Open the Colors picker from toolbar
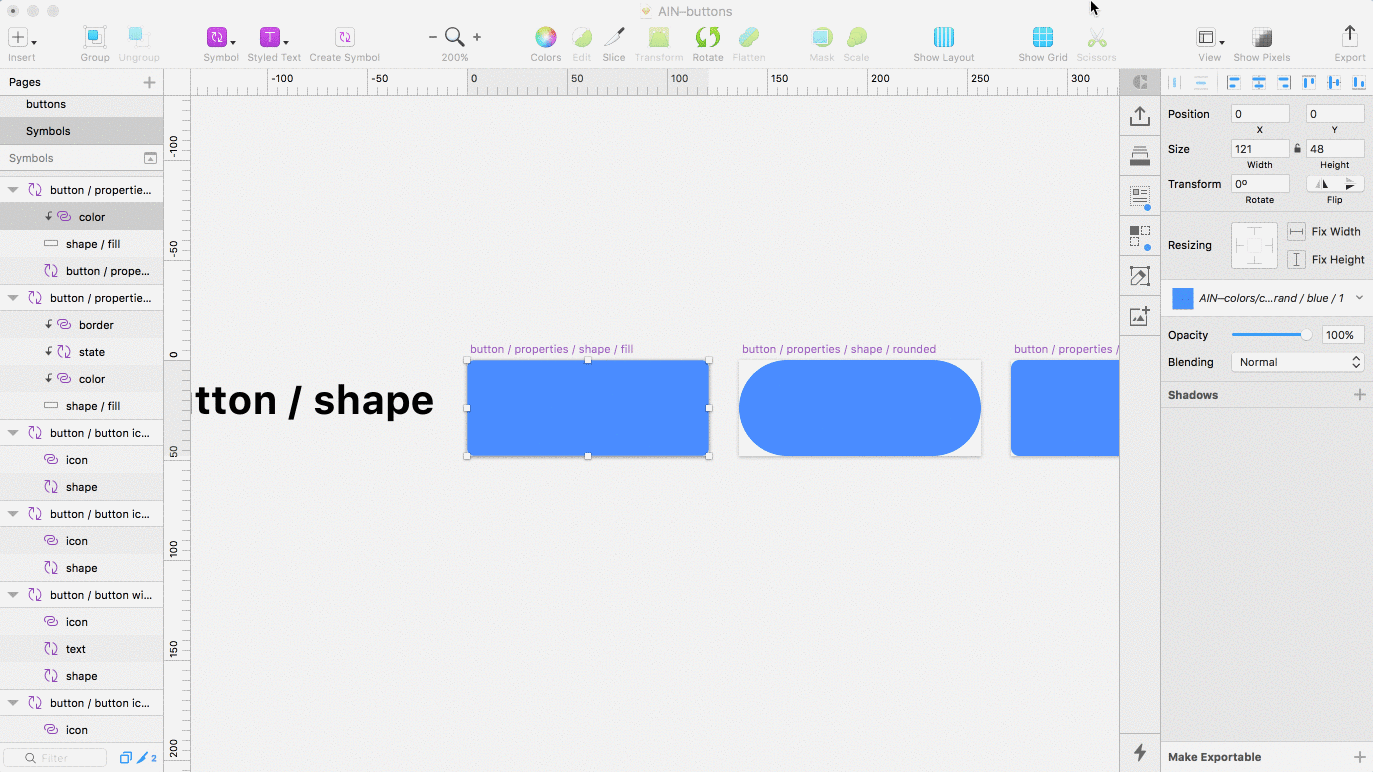Screen dimensions: 1373x772 coord(545,38)
